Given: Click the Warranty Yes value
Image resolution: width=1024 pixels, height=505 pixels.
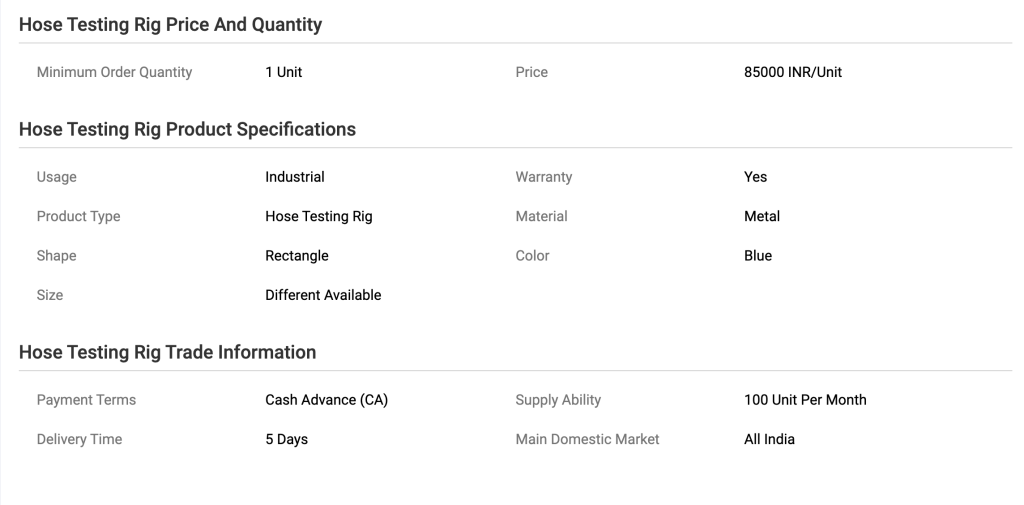Looking at the screenshot, I should [756, 177].
